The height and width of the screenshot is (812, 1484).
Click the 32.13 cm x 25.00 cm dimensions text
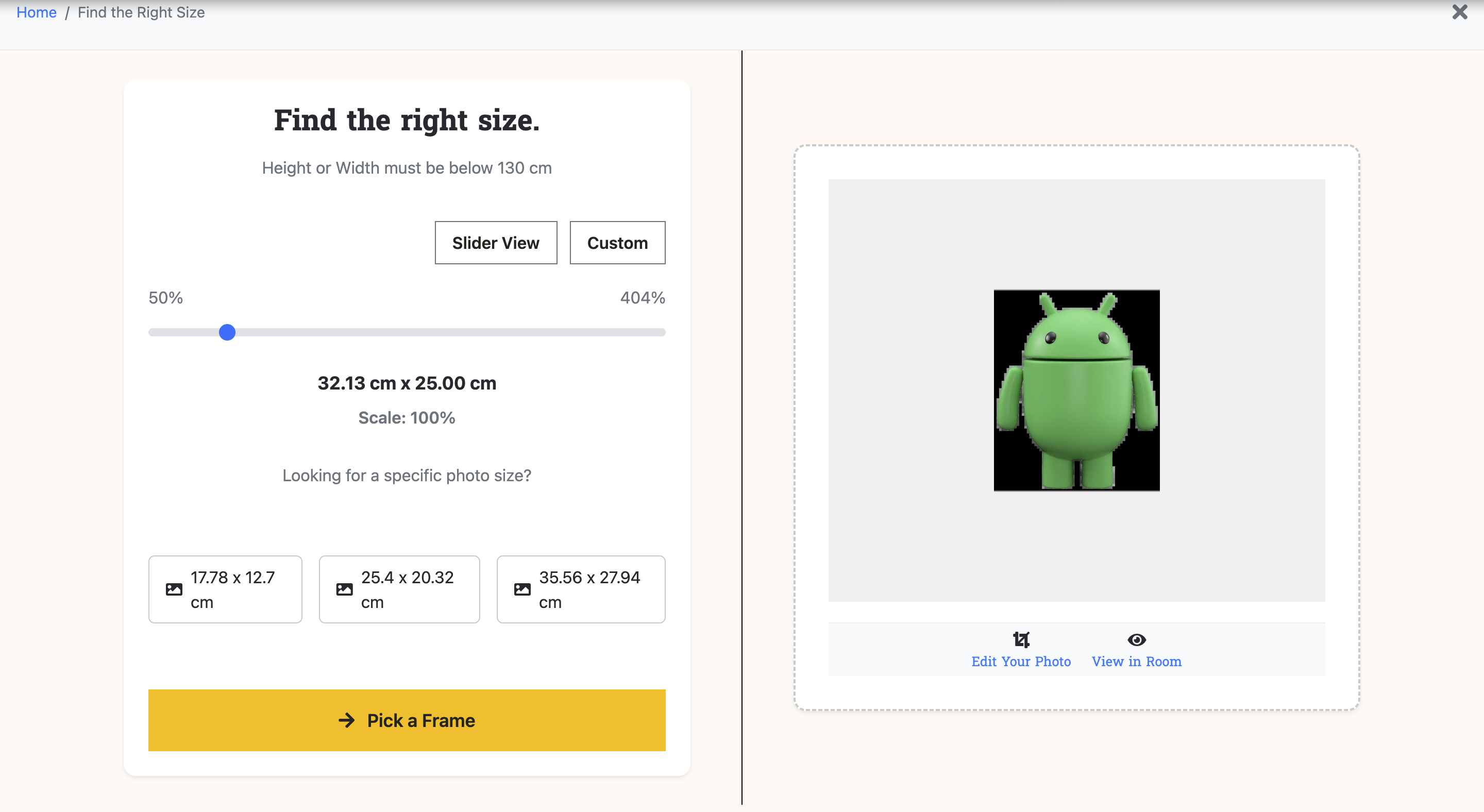pos(407,383)
